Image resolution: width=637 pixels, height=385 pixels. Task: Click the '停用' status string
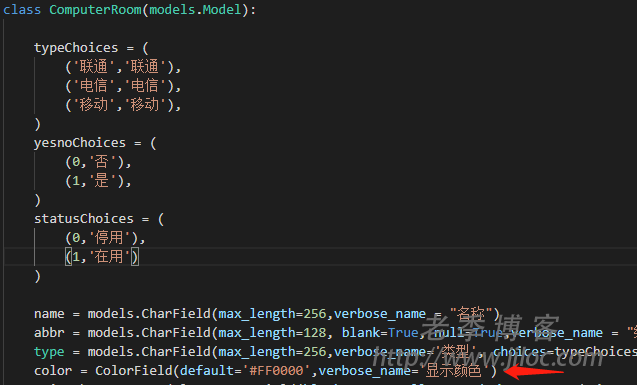point(109,238)
